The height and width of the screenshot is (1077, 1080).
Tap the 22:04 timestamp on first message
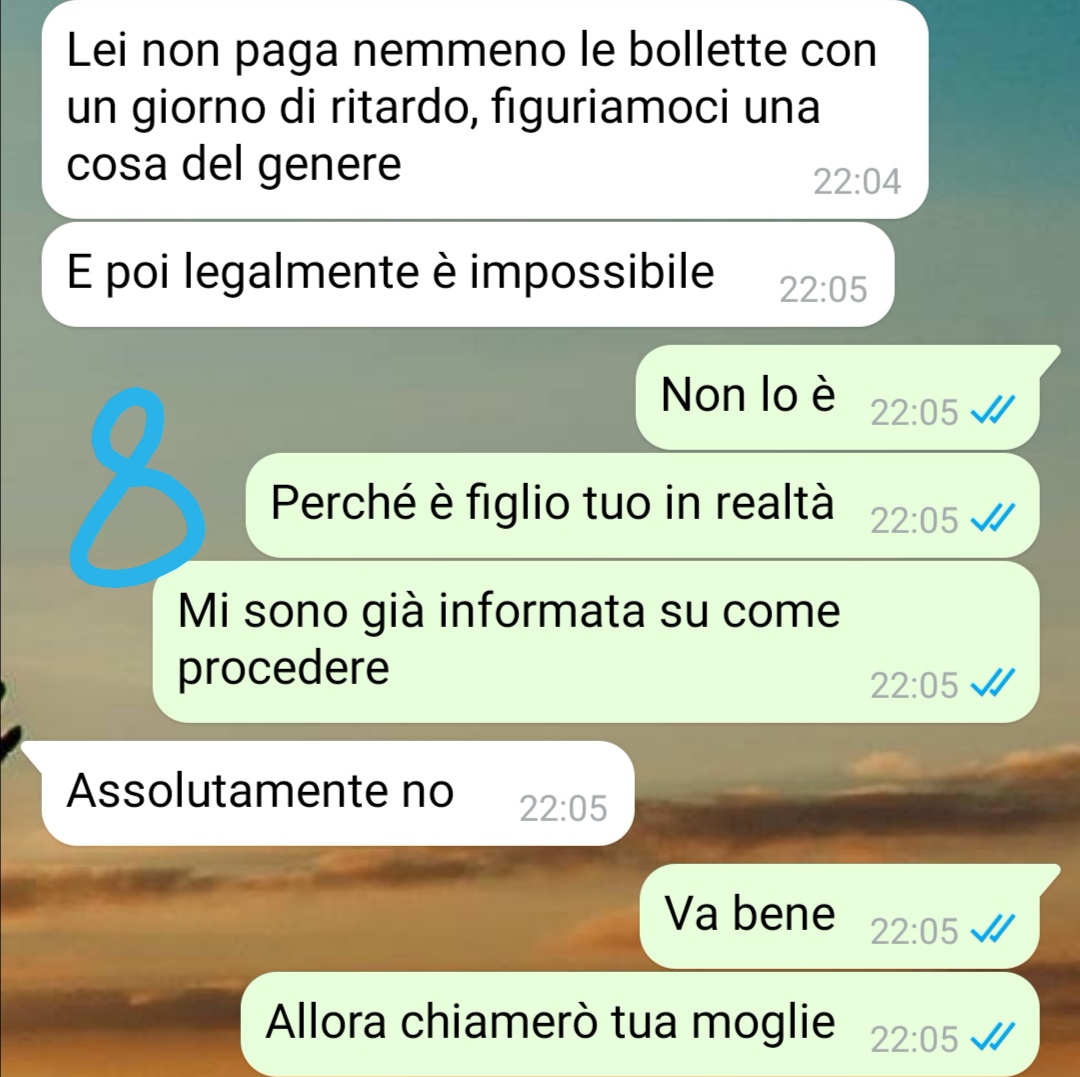click(x=857, y=182)
